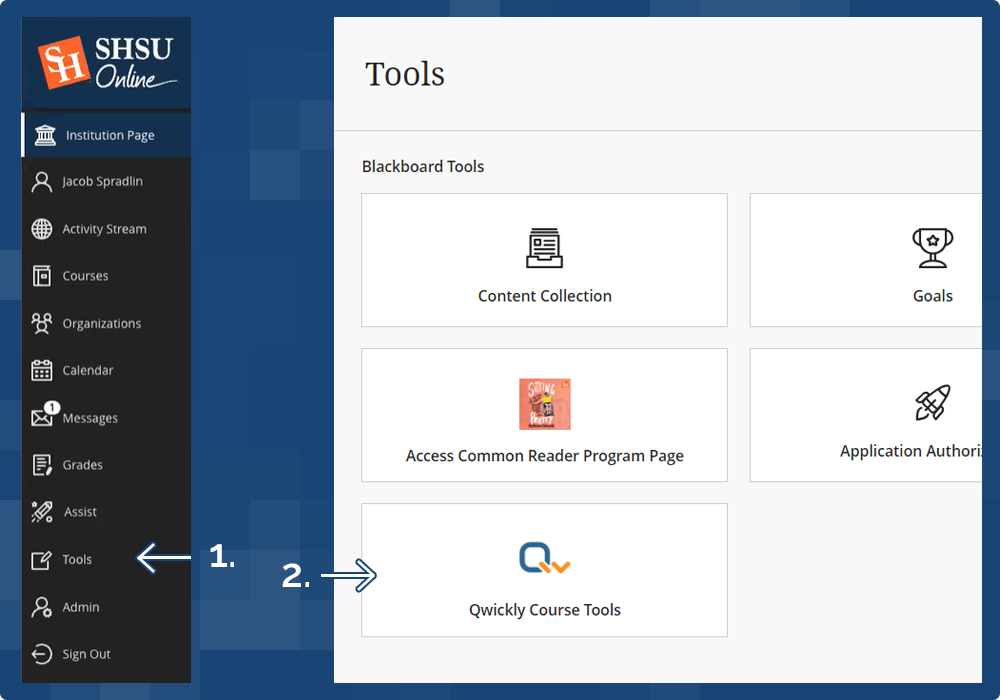Click the Blackboard Tools section heading
The image size is (1000, 700).
pos(423,166)
